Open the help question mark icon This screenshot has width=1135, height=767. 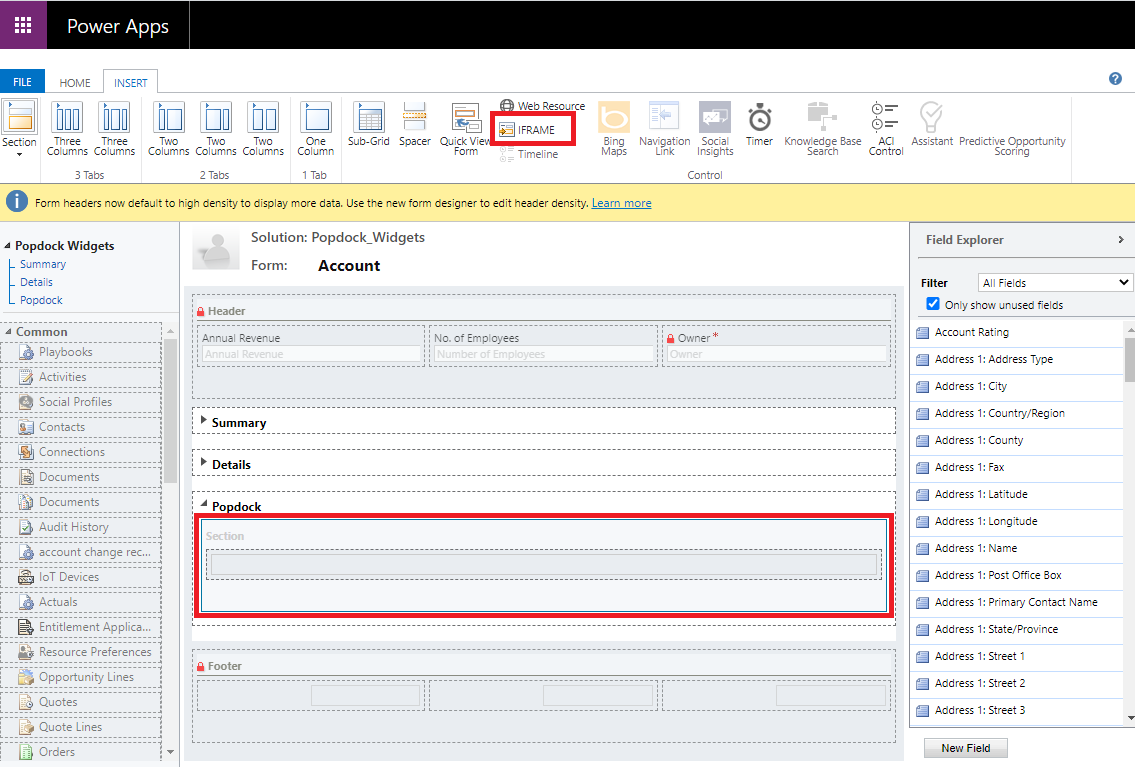(1115, 79)
